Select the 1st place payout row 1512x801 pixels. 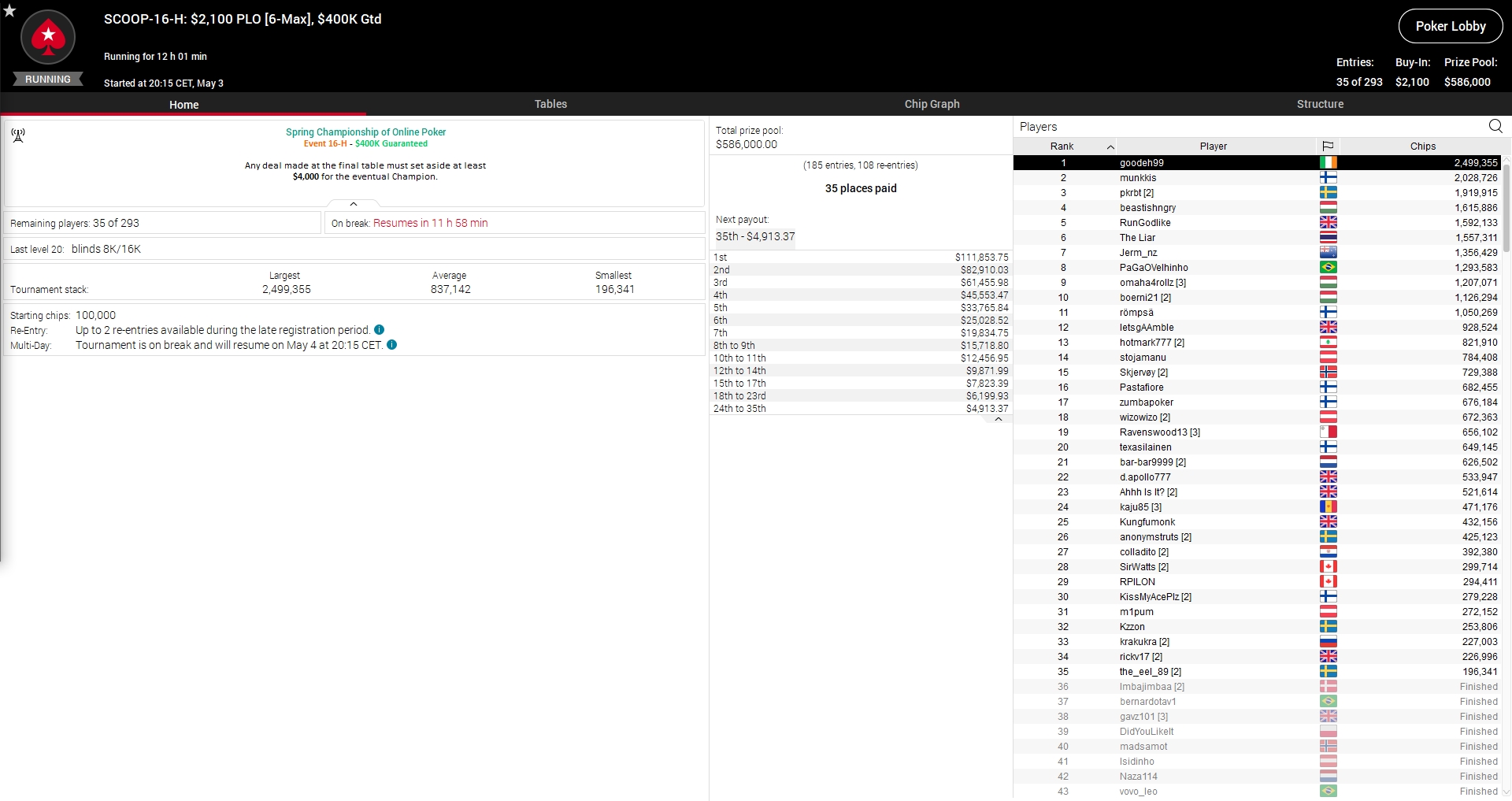pyautogui.click(x=861, y=258)
